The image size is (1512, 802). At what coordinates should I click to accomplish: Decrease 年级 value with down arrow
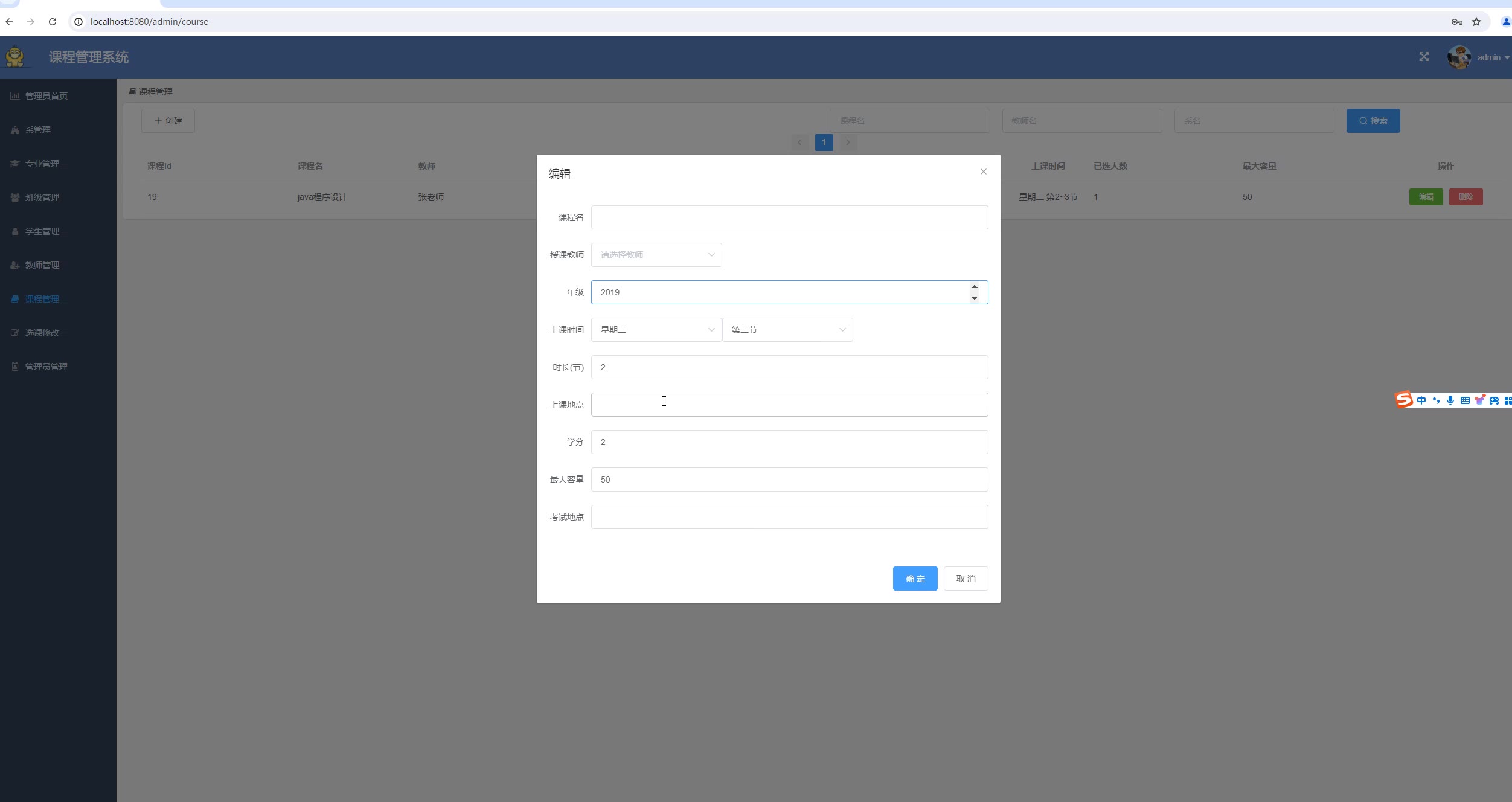[x=974, y=298]
